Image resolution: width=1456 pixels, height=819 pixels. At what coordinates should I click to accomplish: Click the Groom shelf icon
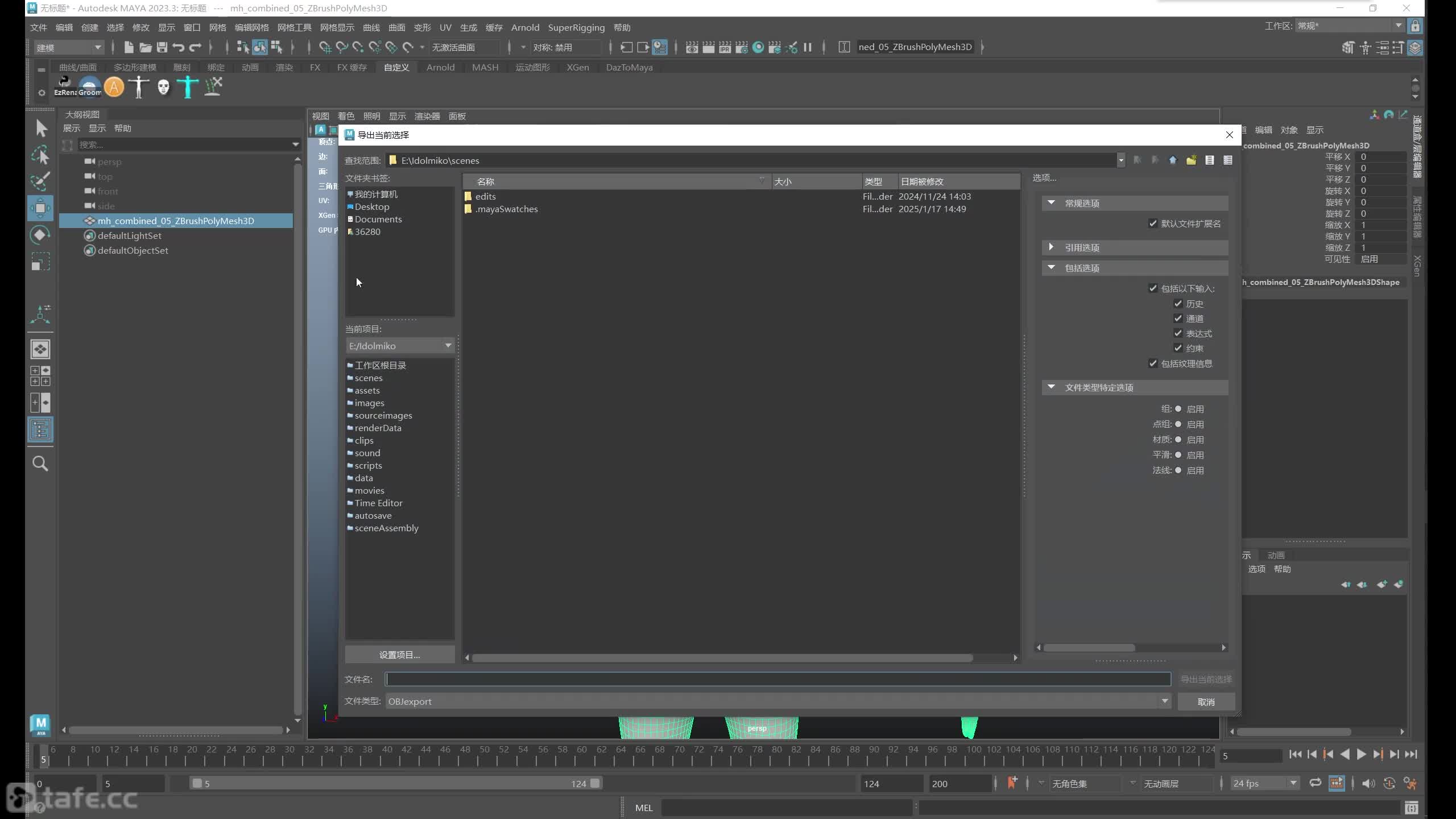pos(90,86)
